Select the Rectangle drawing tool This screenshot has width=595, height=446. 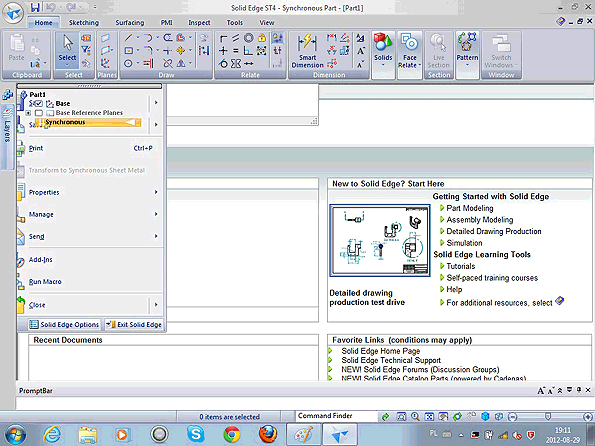point(129,50)
